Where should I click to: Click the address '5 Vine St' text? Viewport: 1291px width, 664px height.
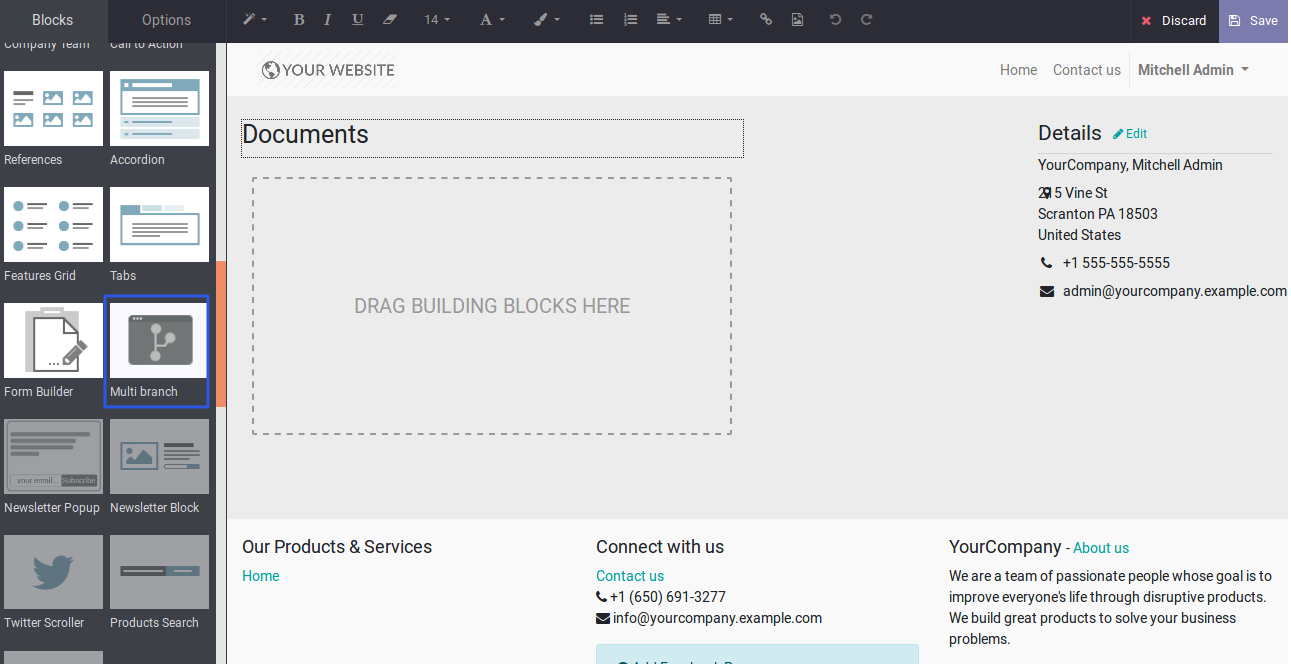coord(1080,193)
